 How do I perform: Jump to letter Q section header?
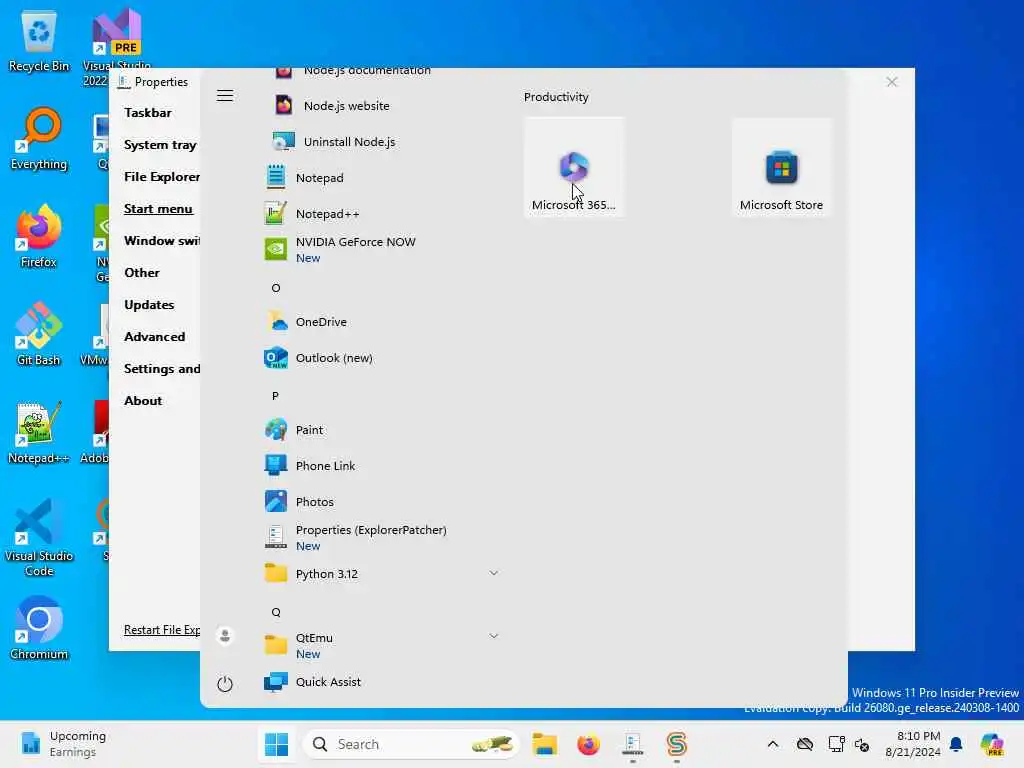[x=276, y=612]
